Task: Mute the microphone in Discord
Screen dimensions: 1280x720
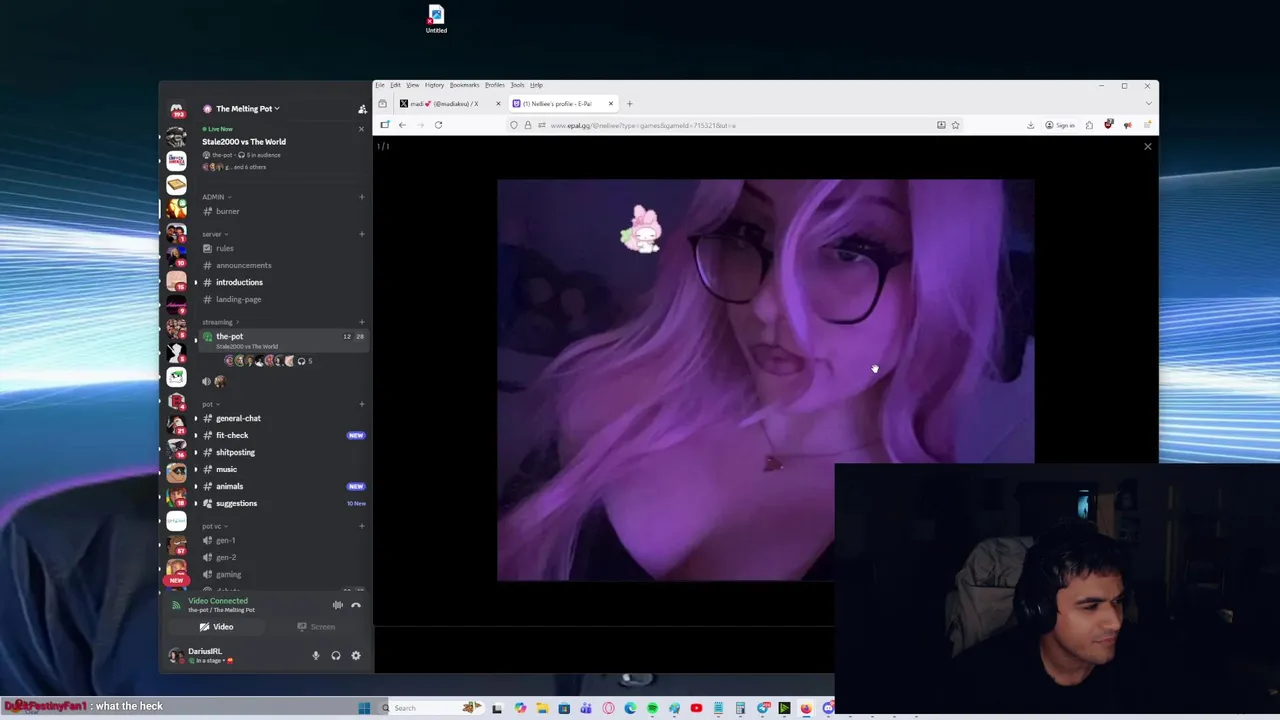Action: [316, 656]
